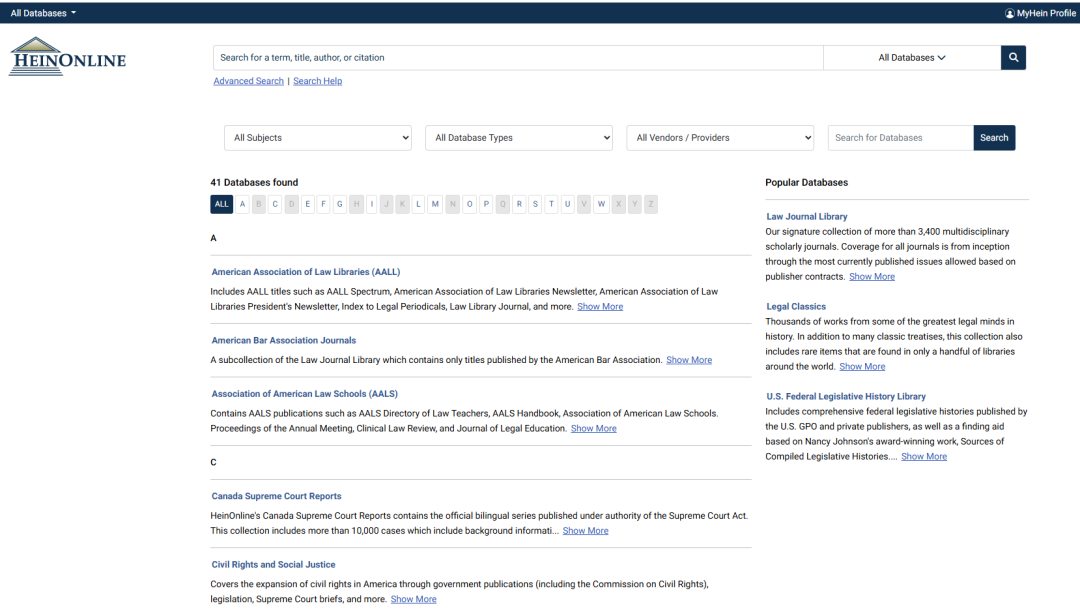Filter databases by letter O
The width and height of the screenshot is (1080, 610).
(x=470, y=204)
